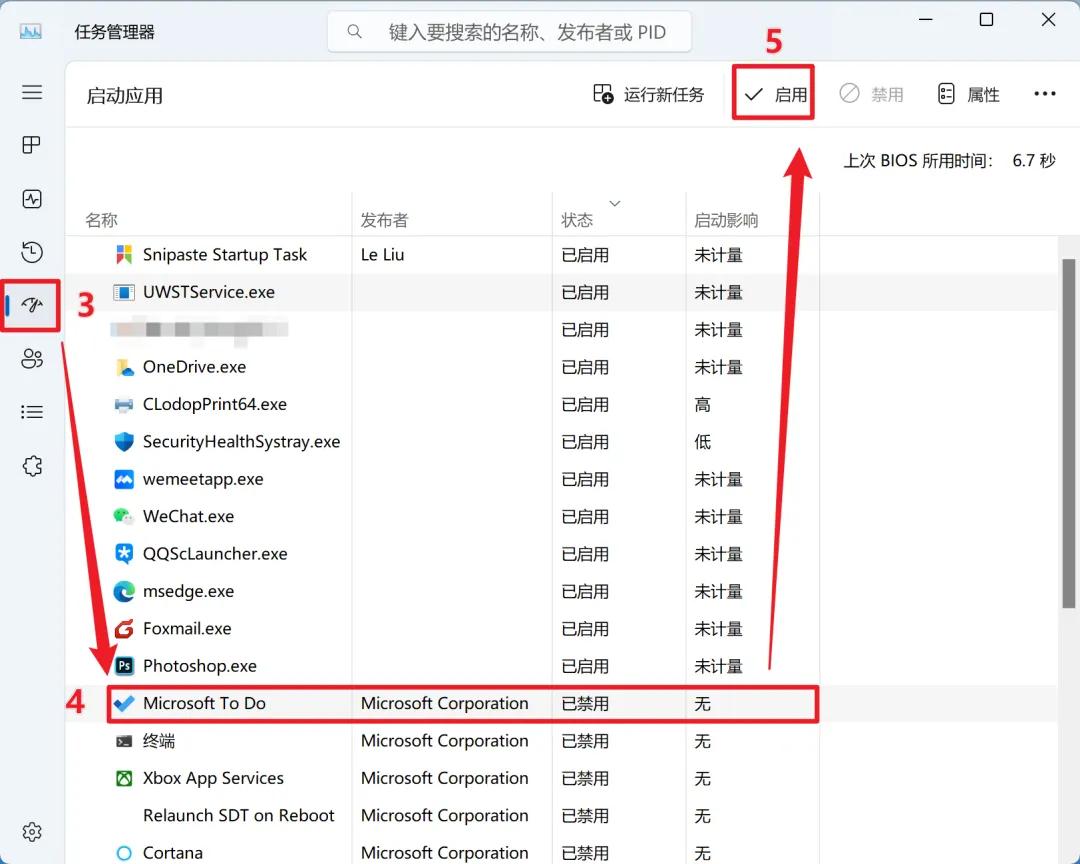
Task: Select the CLodopPrint64.exe row name
Action: tap(215, 404)
